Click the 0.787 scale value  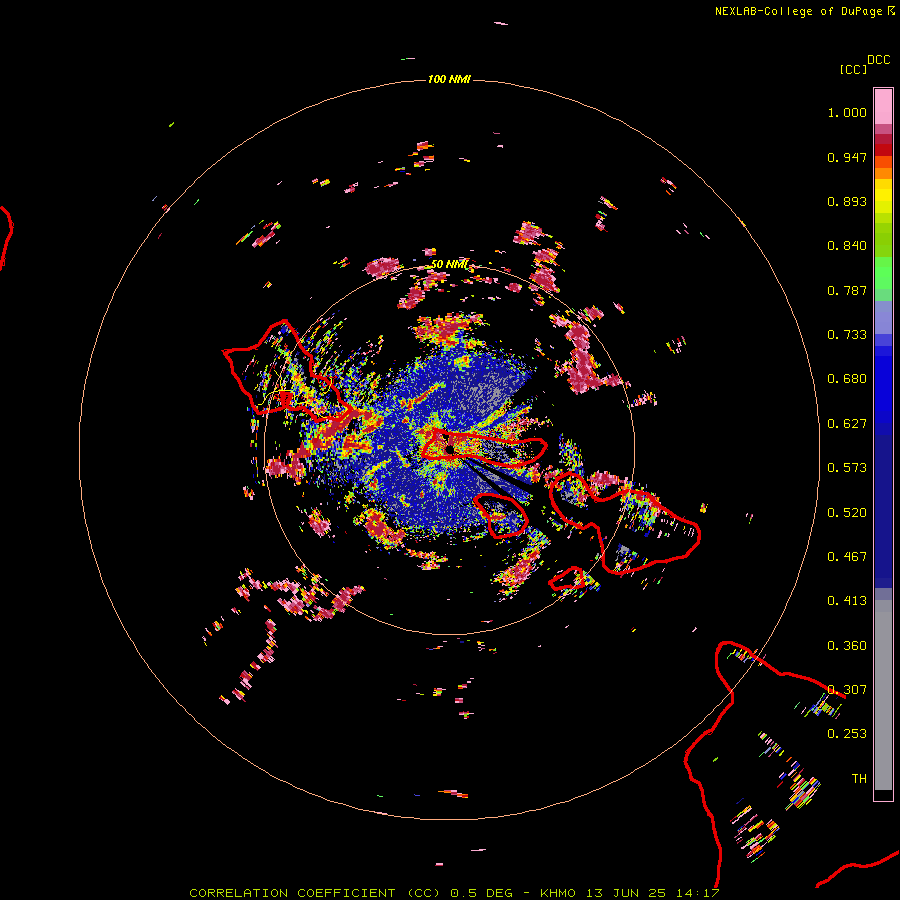pyautogui.click(x=847, y=290)
